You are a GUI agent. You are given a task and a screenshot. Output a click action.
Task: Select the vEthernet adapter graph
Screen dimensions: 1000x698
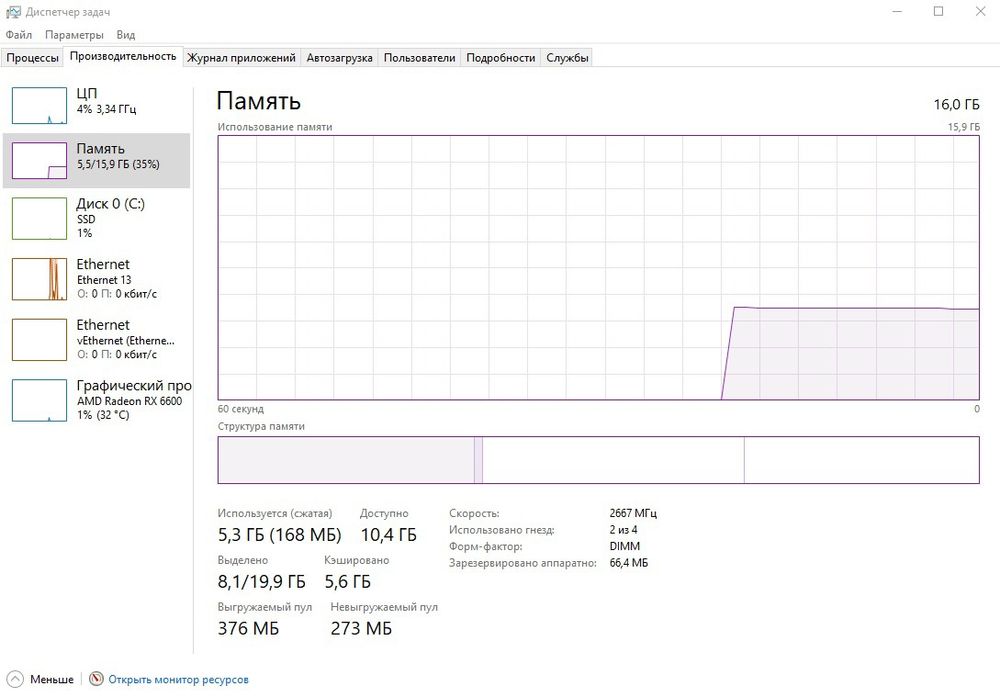39,339
